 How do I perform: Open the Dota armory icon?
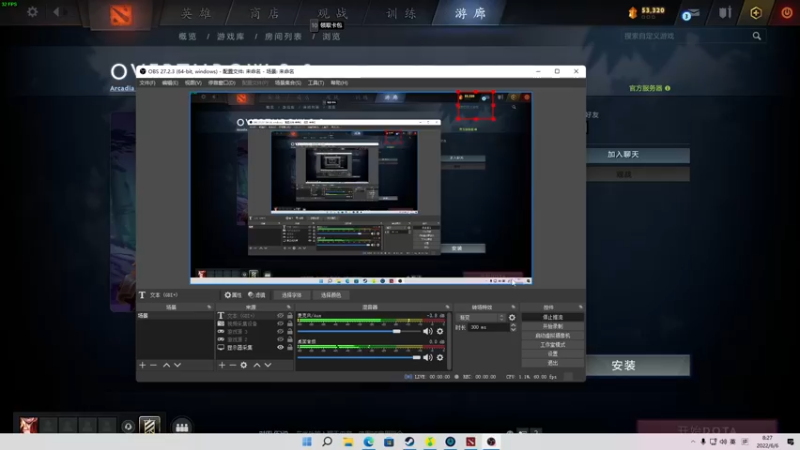[725, 13]
